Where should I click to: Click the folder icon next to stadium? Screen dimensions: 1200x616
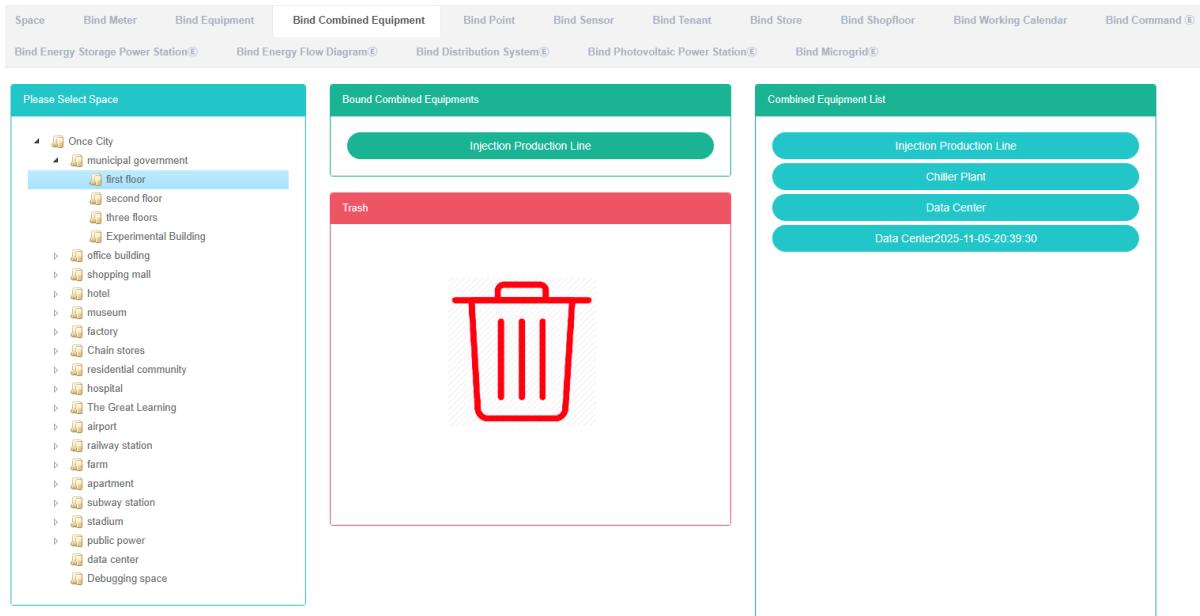click(77, 522)
